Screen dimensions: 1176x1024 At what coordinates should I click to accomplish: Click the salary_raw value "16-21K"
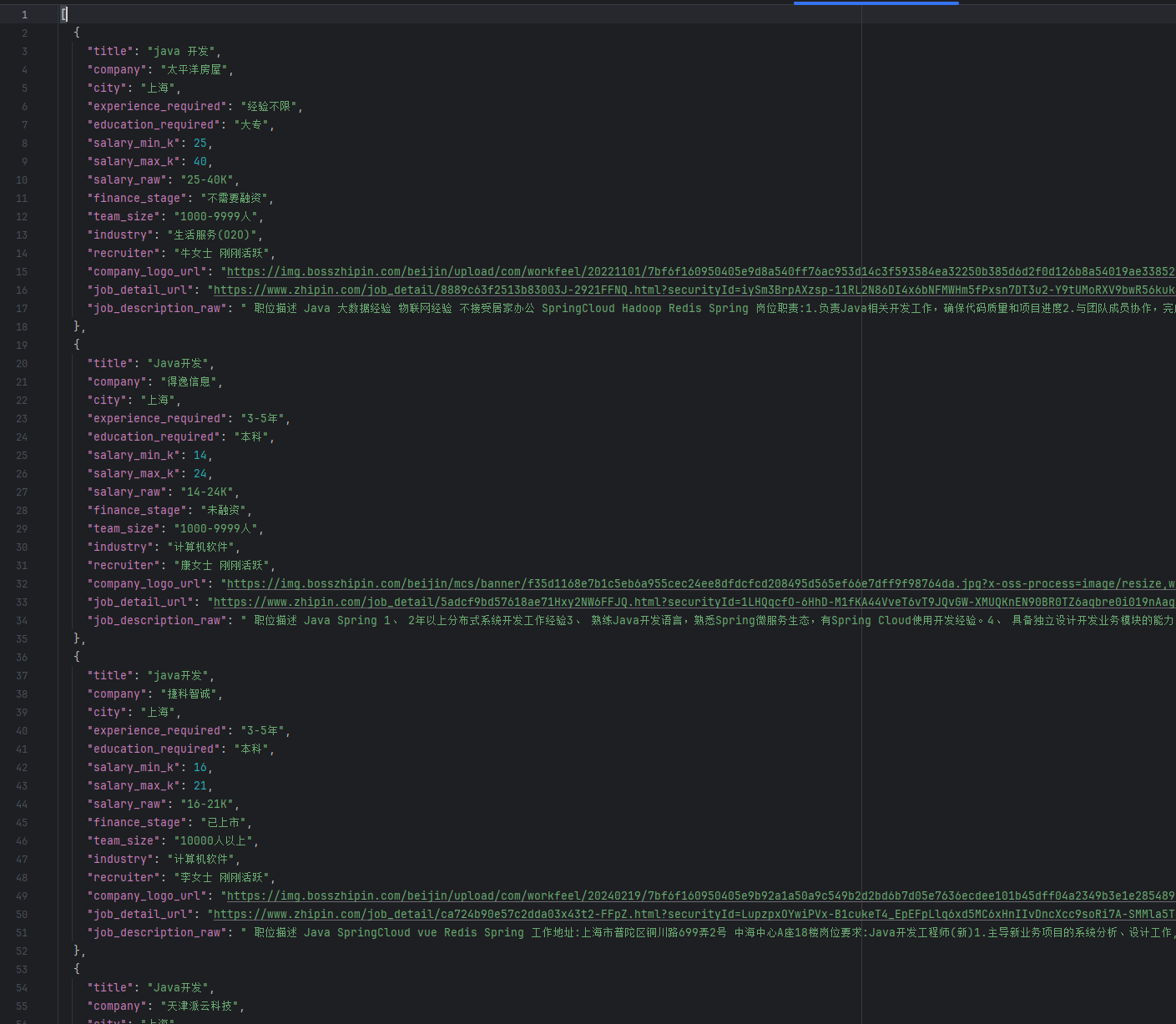click(x=208, y=804)
